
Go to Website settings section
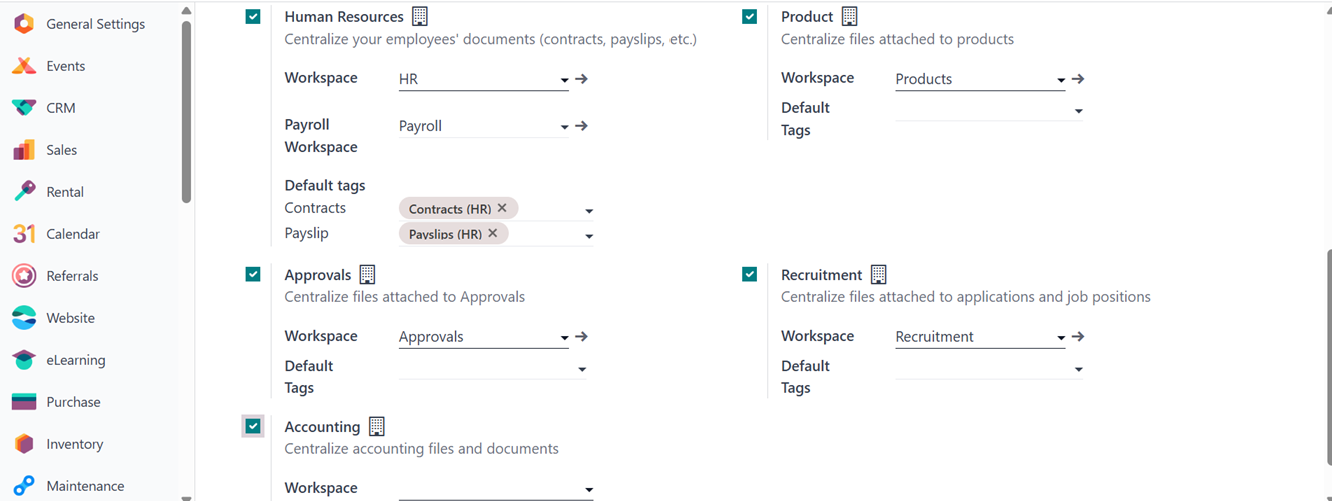pos(70,318)
